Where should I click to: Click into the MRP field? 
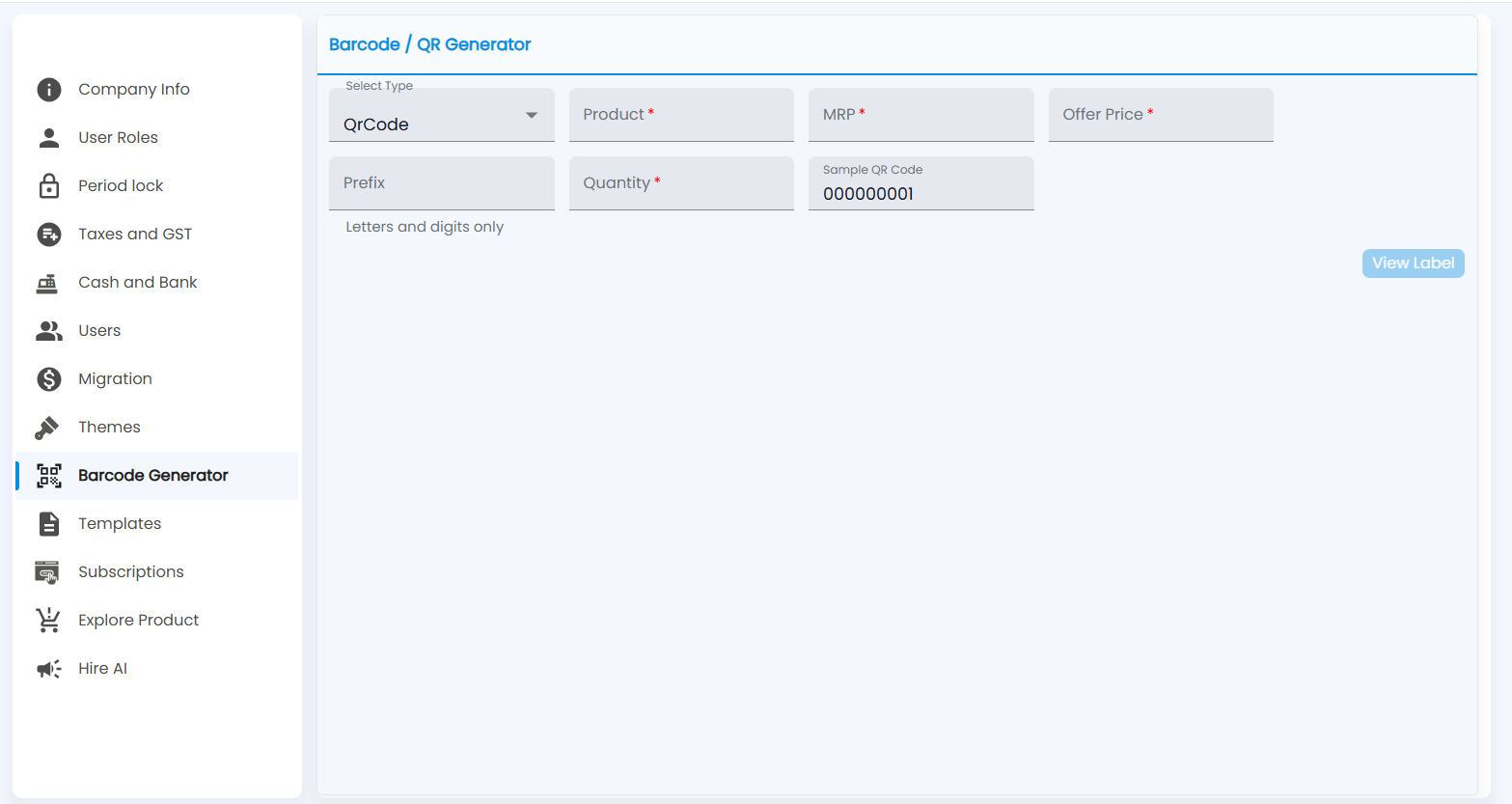tap(921, 115)
